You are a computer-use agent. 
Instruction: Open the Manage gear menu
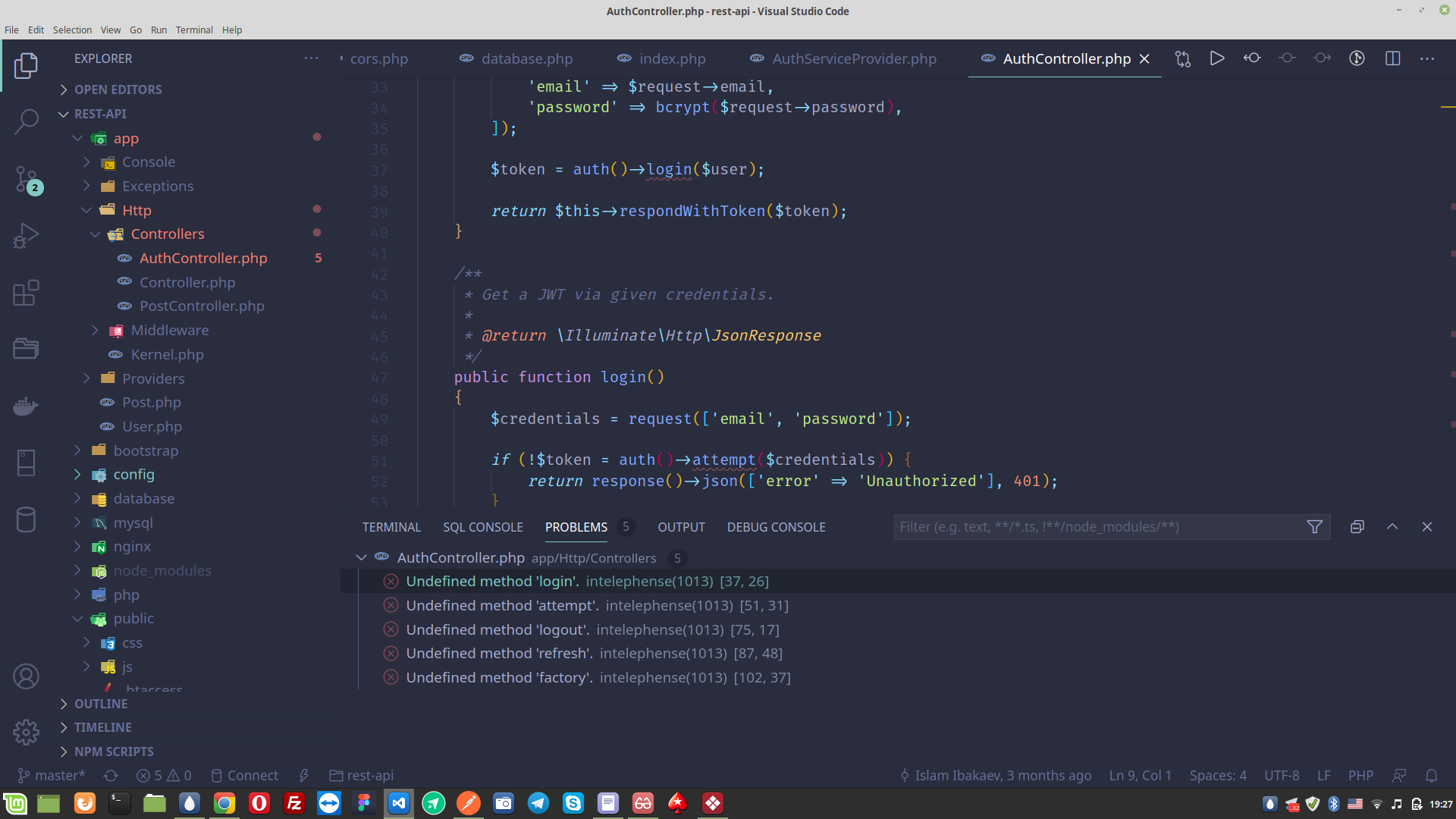[26, 732]
